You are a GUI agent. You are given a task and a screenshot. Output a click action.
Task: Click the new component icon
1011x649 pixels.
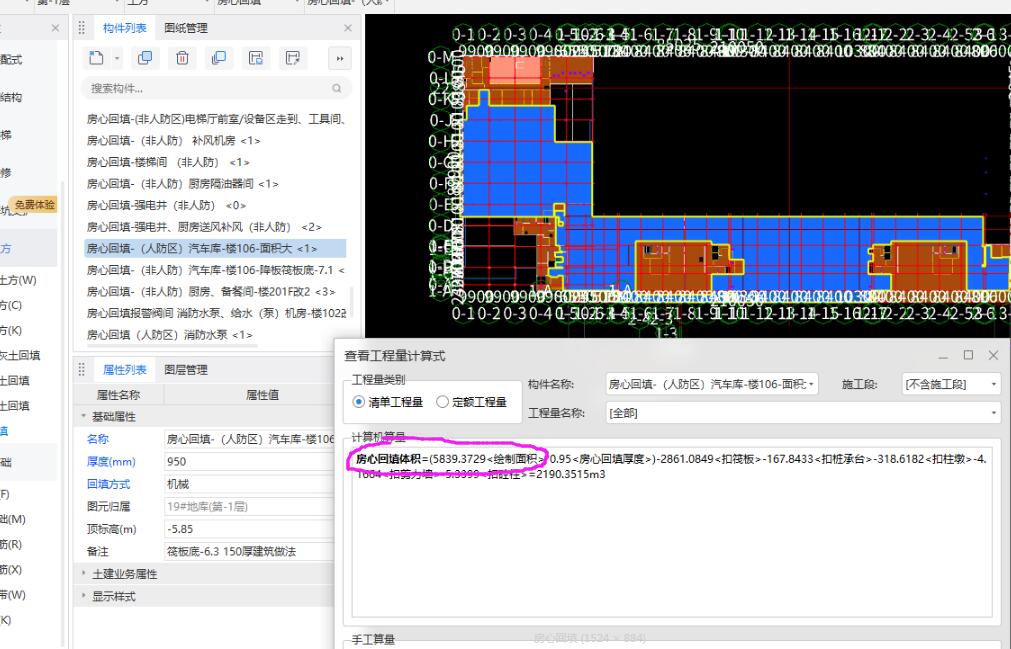(97, 59)
